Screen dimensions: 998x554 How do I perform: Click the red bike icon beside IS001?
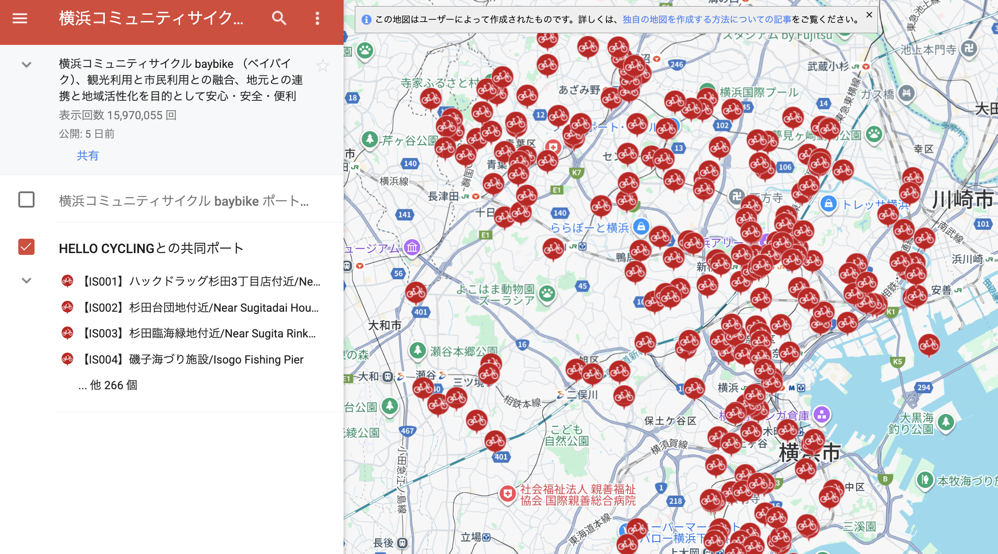[x=67, y=281]
